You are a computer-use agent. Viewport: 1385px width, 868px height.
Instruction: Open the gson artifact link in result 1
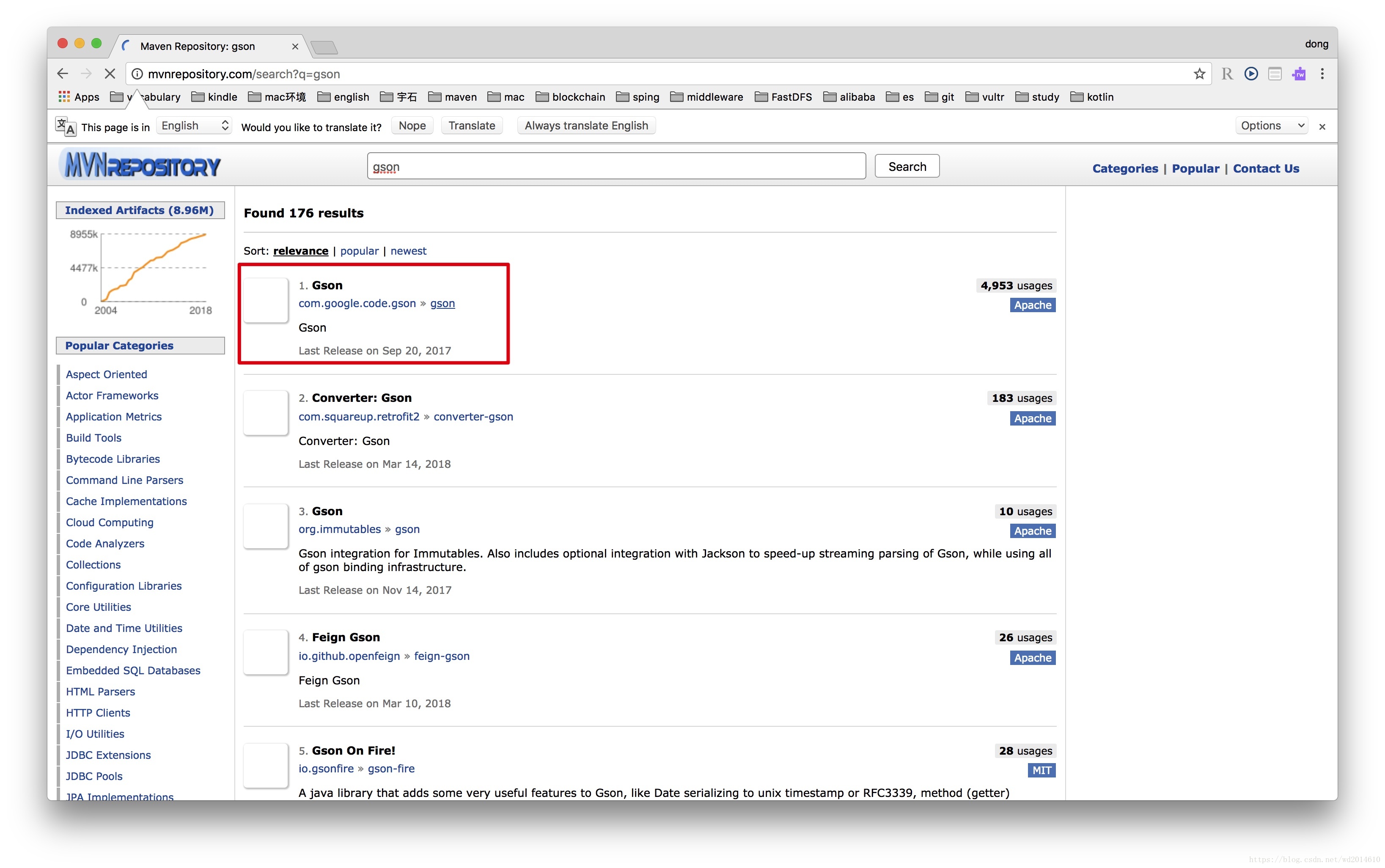click(x=442, y=303)
